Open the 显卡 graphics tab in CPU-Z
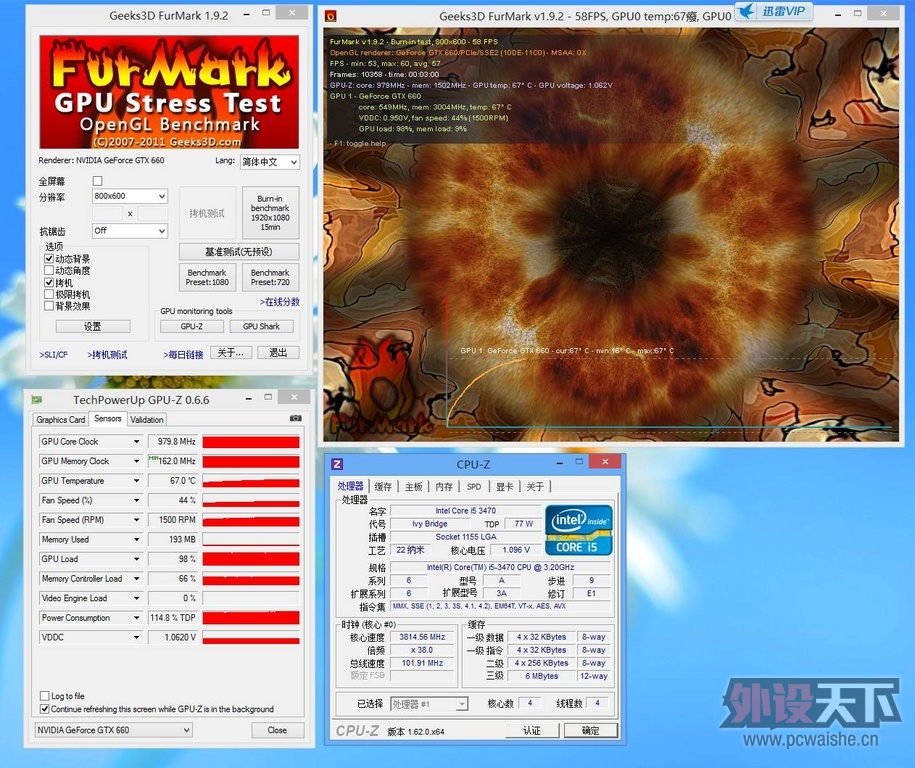915x768 pixels. [505, 486]
